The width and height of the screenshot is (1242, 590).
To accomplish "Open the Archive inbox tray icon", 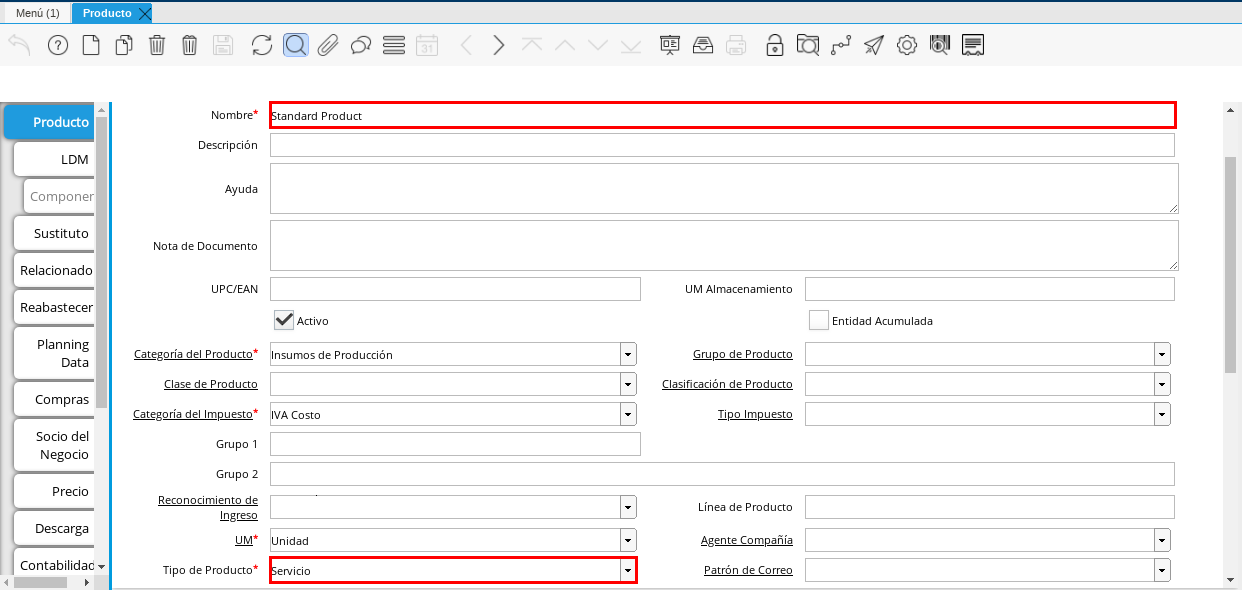I will 703,45.
